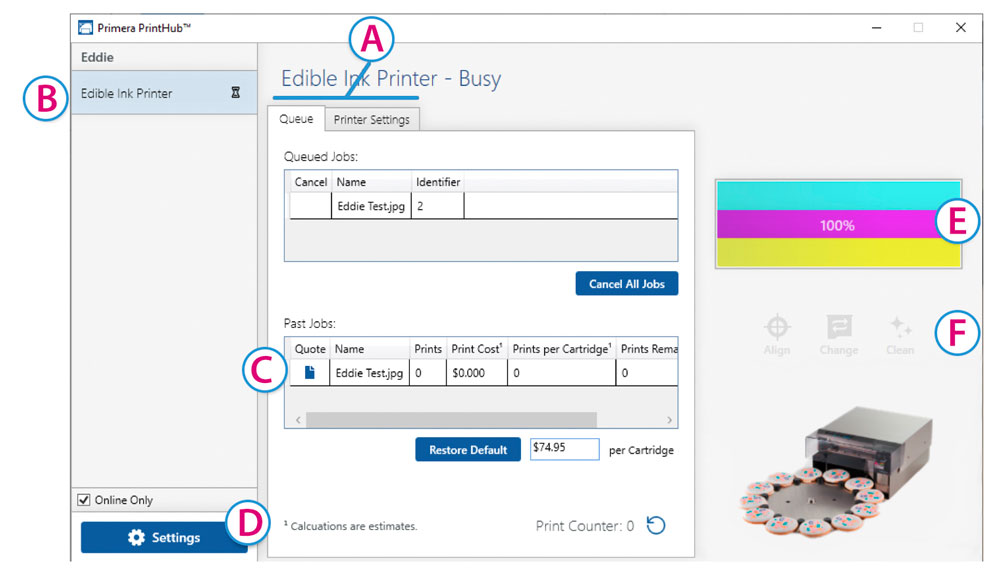
Task: Click the Name column header in Queued Jobs
Action: 371,182
